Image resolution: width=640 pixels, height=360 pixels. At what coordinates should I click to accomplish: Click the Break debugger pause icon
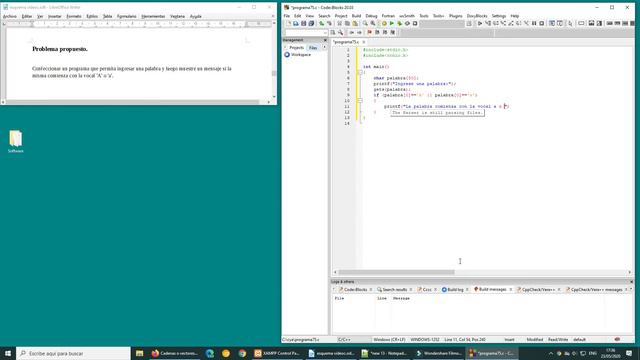(534, 24)
